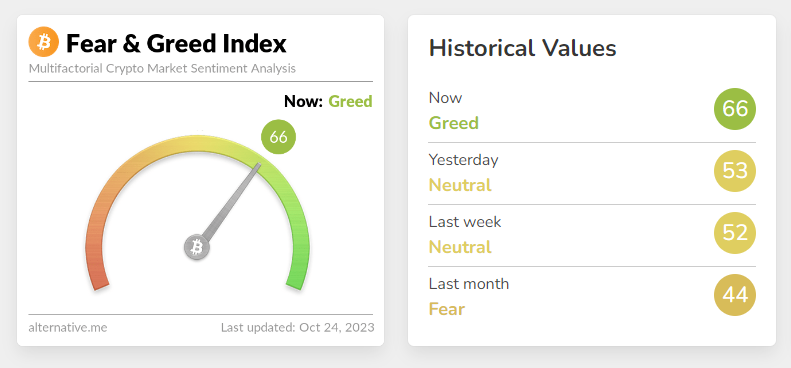
Task: Select the Last week Neutral label
Action: click(x=460, y=247)
